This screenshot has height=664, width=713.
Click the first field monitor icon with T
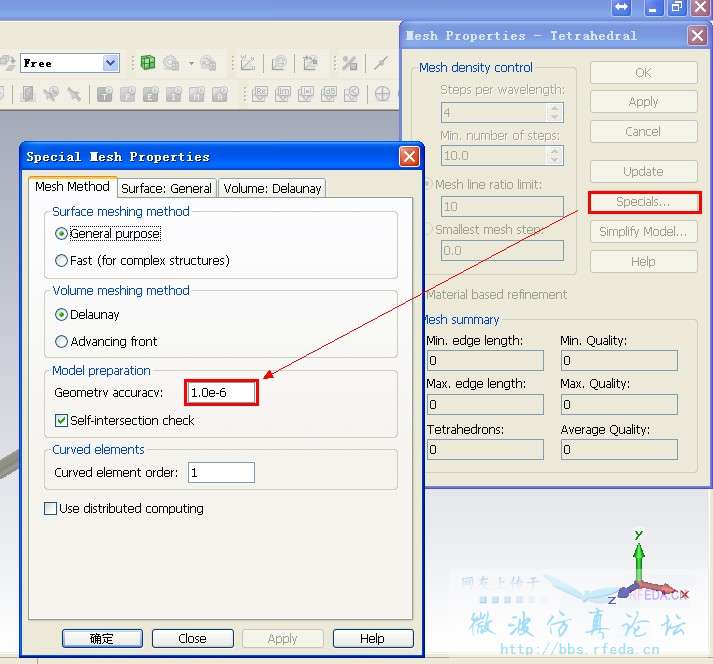[105, 94]
